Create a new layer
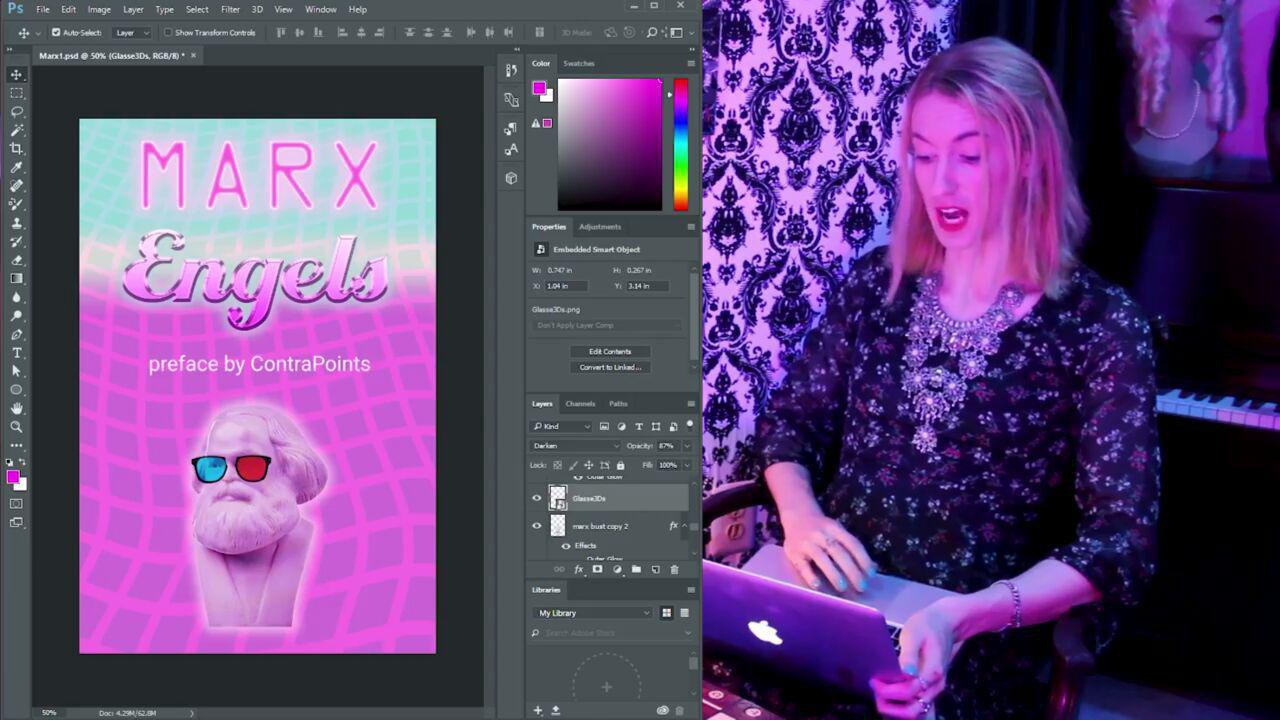 point(655,569)
